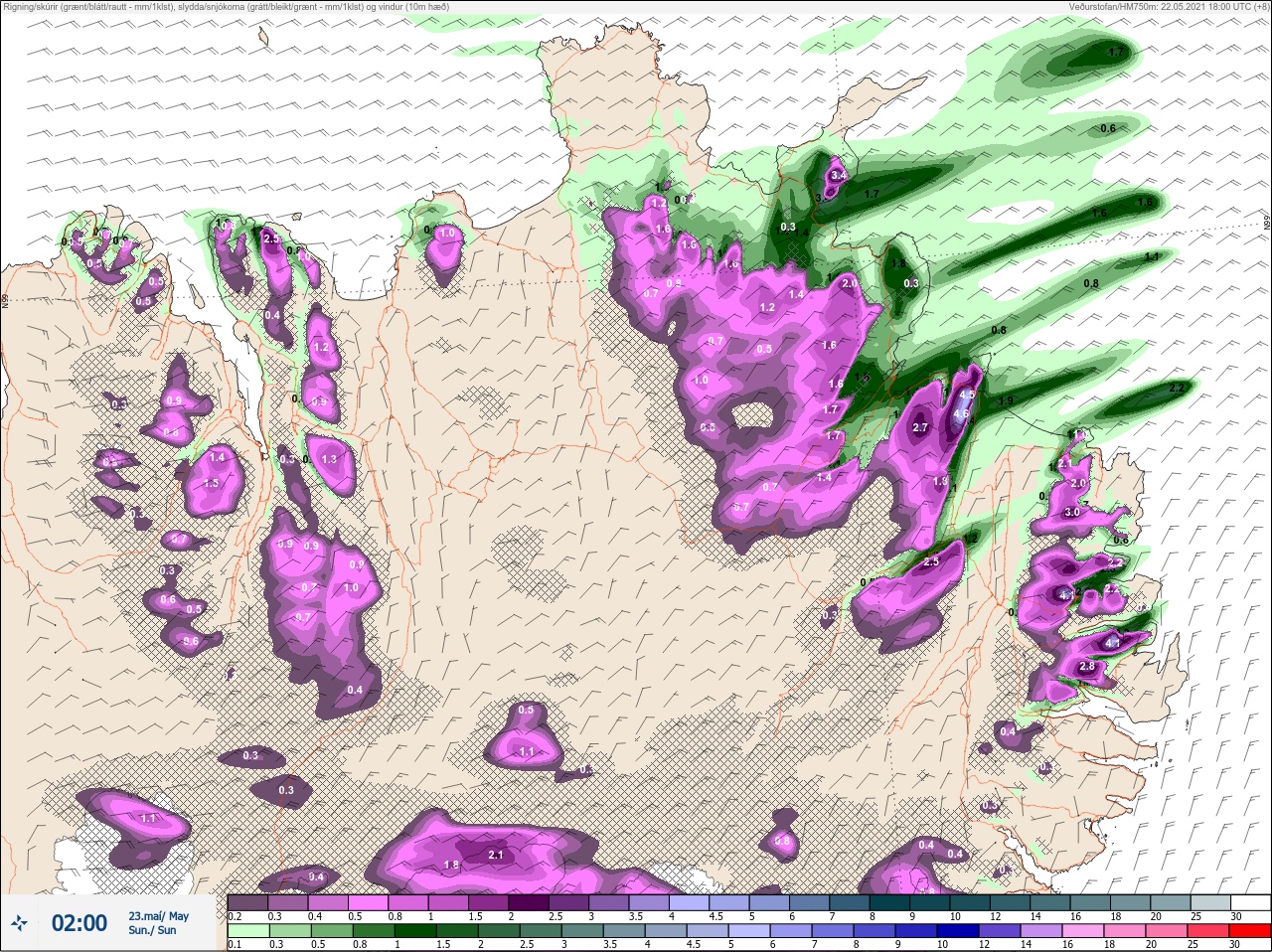Click the 3.0 snowfall value on map

pos(1071,513)
